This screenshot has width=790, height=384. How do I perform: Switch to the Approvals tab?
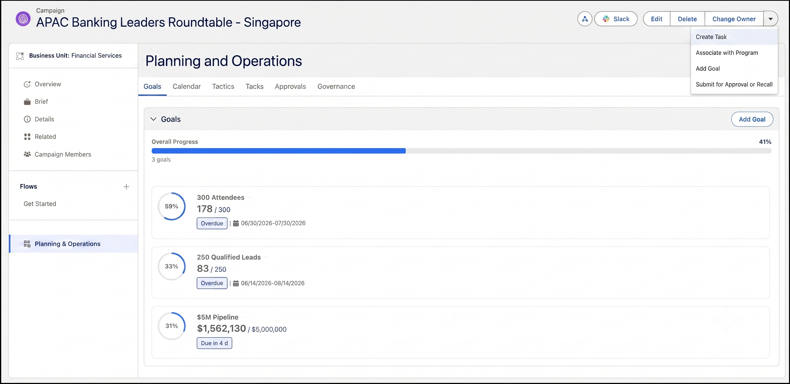click(290, 87)
